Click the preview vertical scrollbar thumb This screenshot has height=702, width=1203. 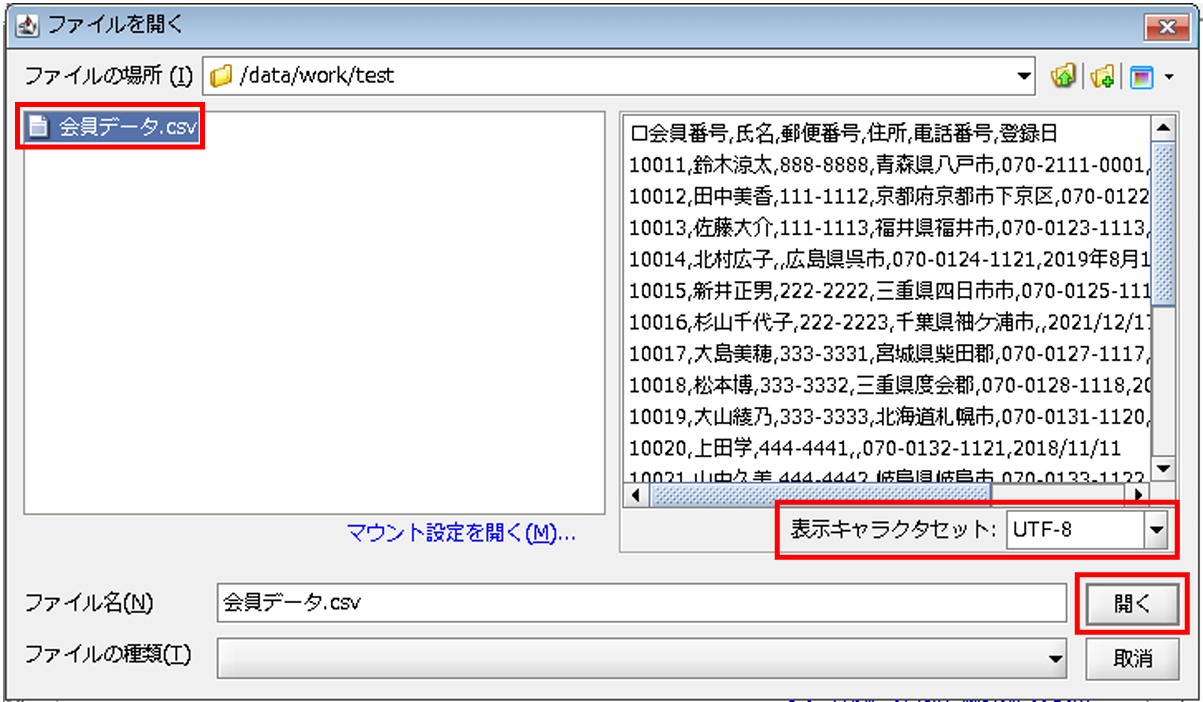click(1163, 220)
